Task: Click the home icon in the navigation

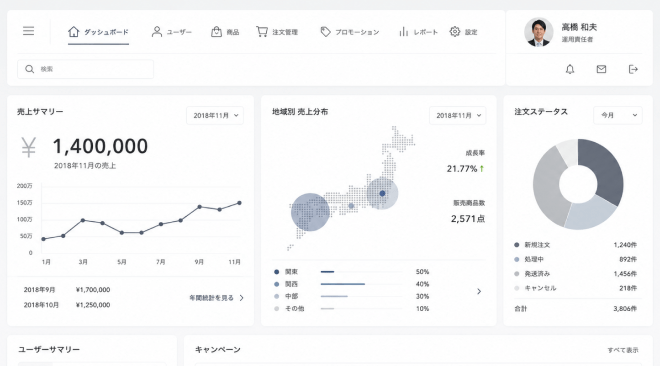Action: (74, 32)
